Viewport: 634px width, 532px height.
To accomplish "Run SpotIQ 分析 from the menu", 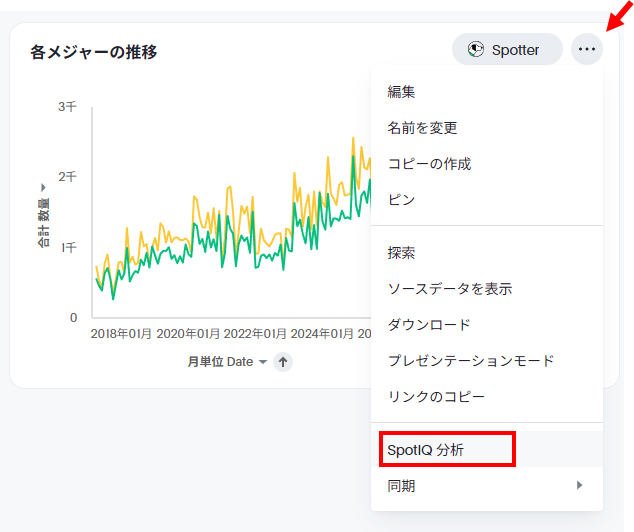I will [426, 450].
